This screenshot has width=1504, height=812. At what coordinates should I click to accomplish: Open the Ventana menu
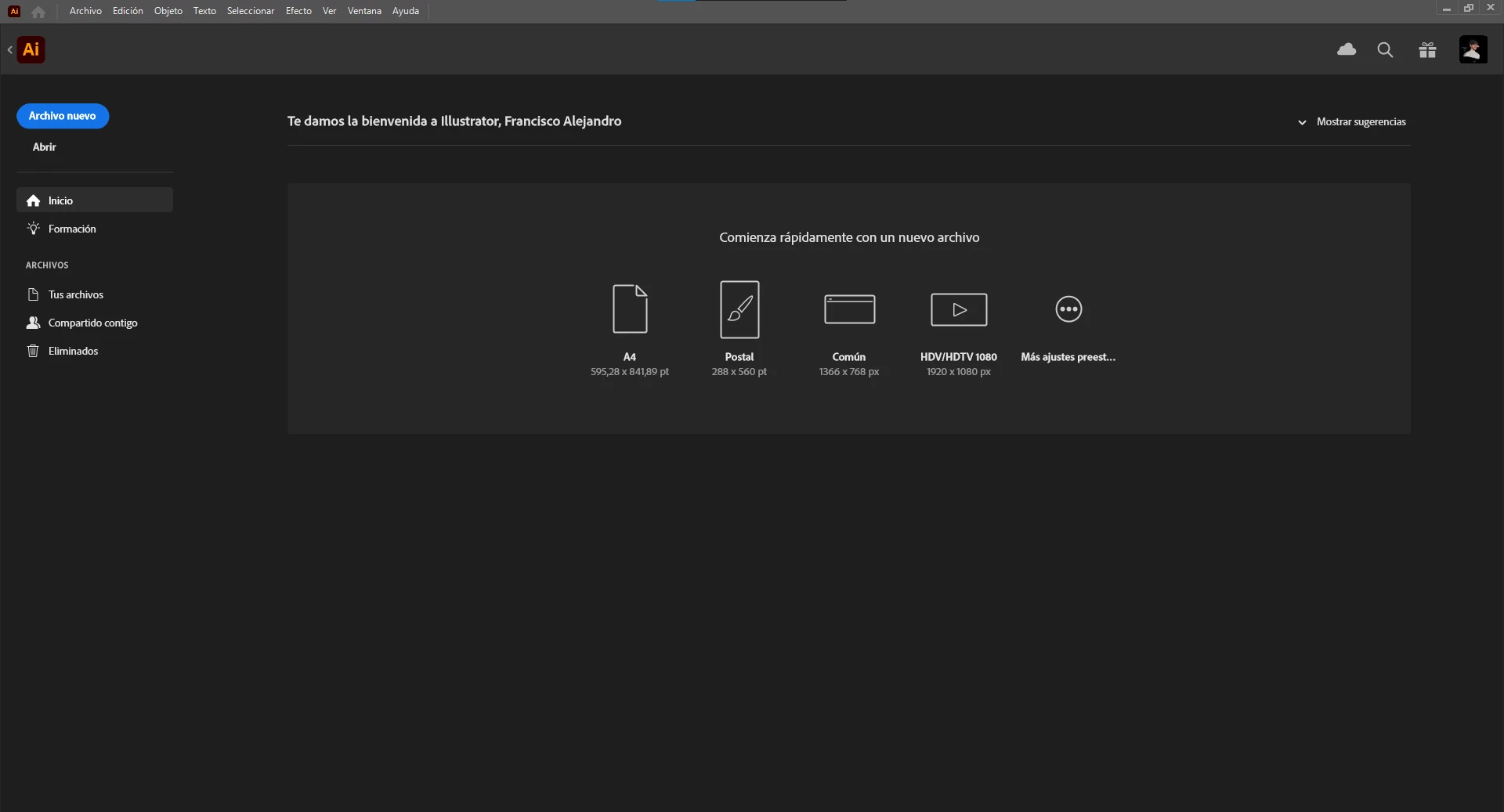pyautogui.click(x=364, y=11)
